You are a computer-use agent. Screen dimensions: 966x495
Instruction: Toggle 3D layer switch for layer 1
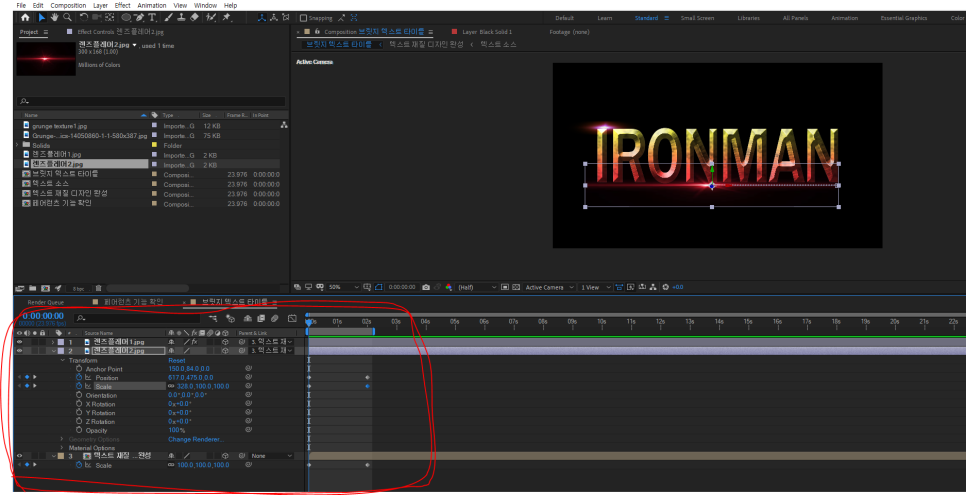[x=225, y=342]
